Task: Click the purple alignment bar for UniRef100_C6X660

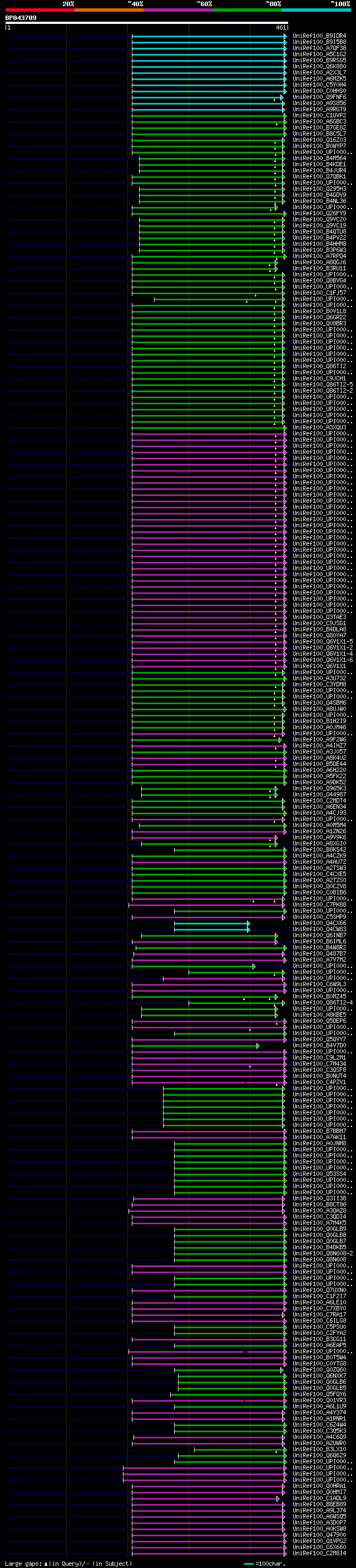Action: pyautogui.click(x=209, y=1547)
